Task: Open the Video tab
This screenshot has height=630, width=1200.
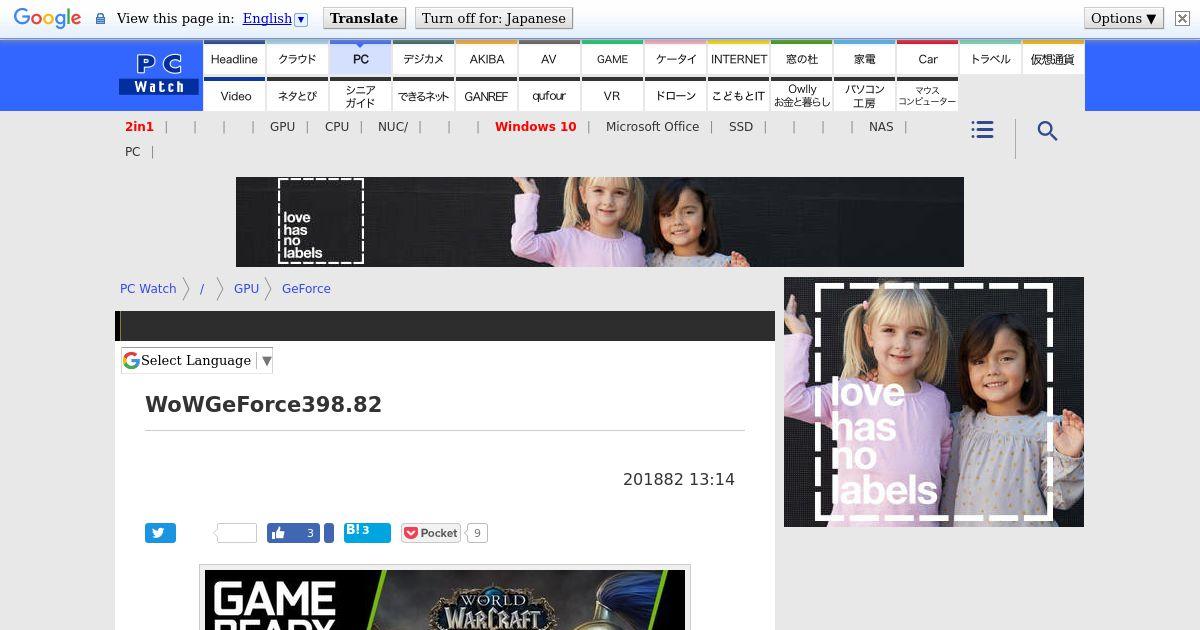Action: 234,95
